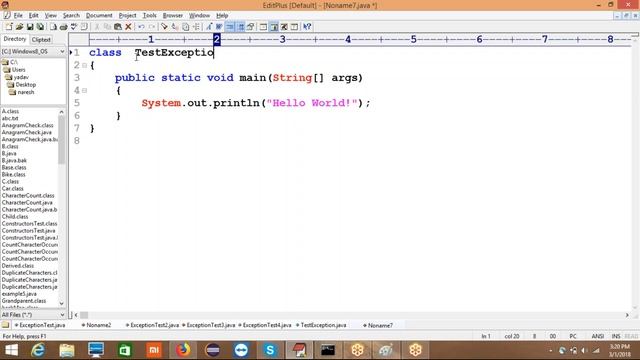Delete selection with the red X icon
The width and height of the screenshot is (640, 360).
(x=128, y=27)
